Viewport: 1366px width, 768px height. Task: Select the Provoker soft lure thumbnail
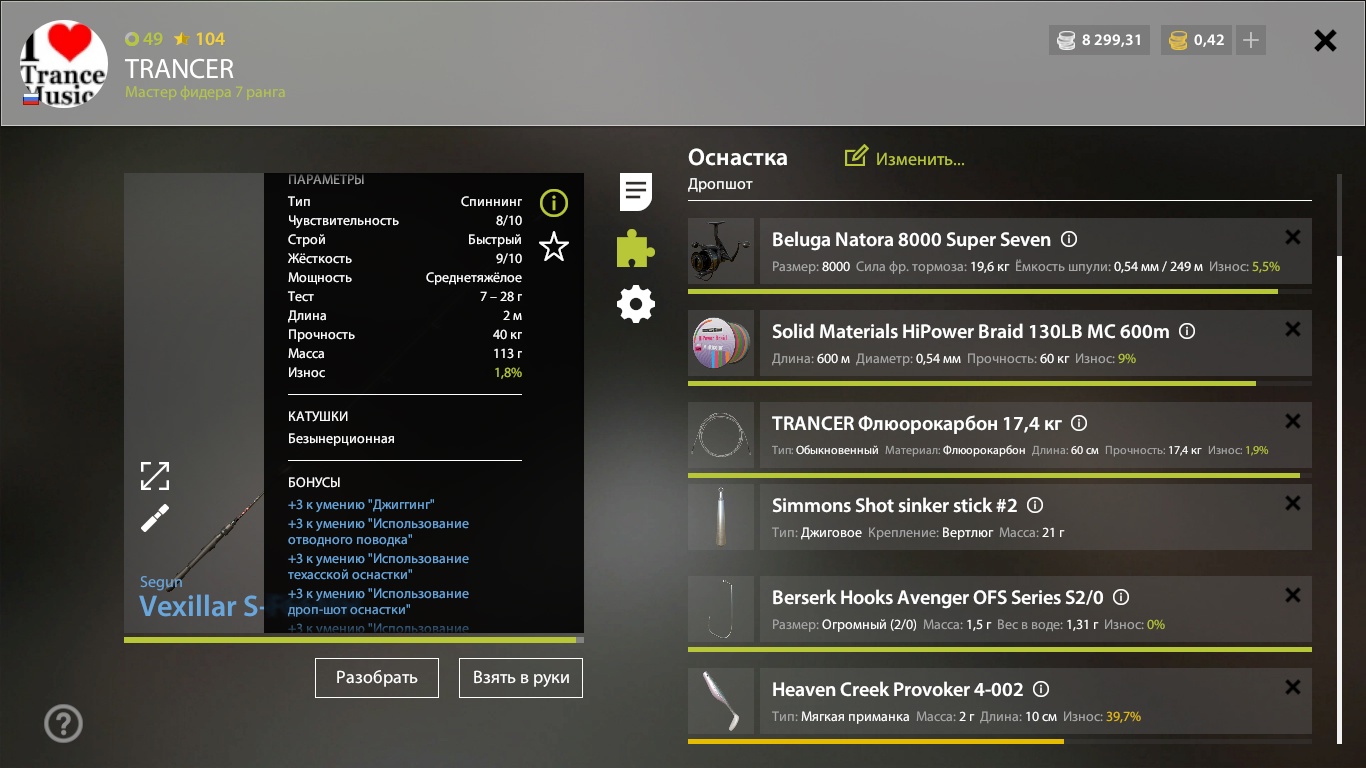pyautogui.click(x=721, y=701)
